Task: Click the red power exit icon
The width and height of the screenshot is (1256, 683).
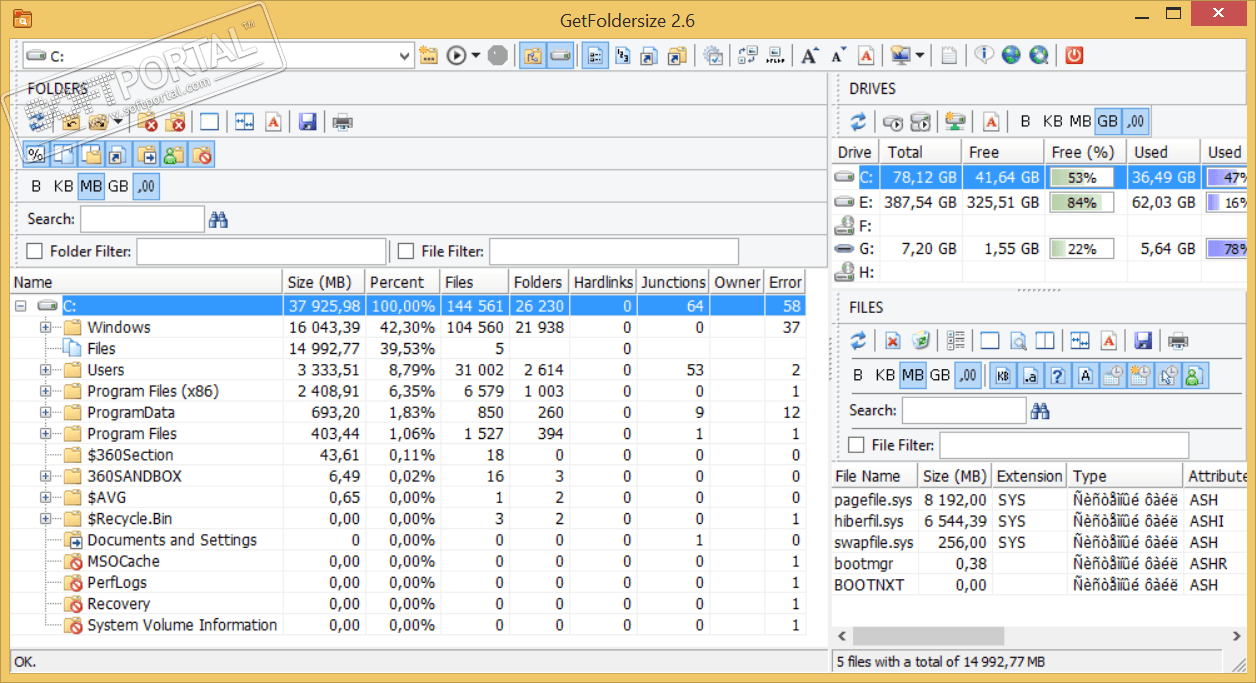Action: 1073,56
